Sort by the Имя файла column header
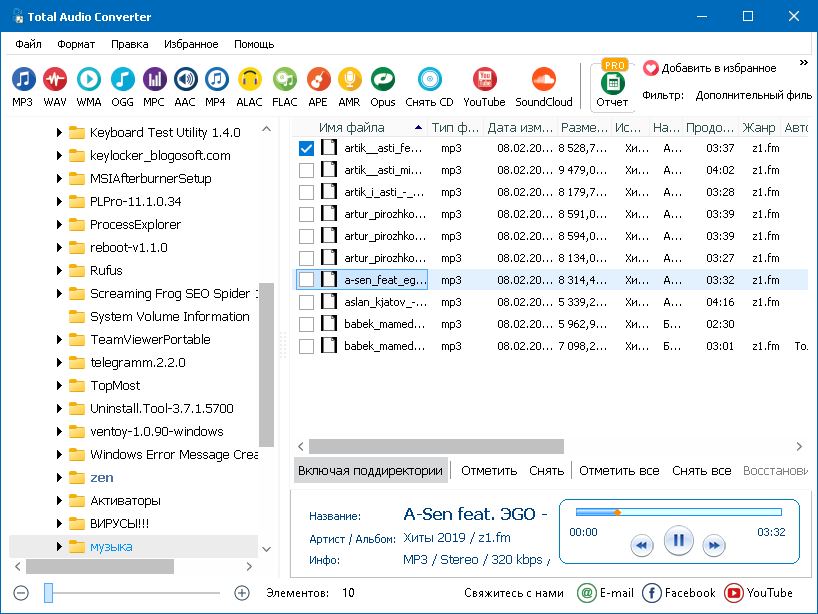This screenshot has width=818, height=614. coord(360,127)
